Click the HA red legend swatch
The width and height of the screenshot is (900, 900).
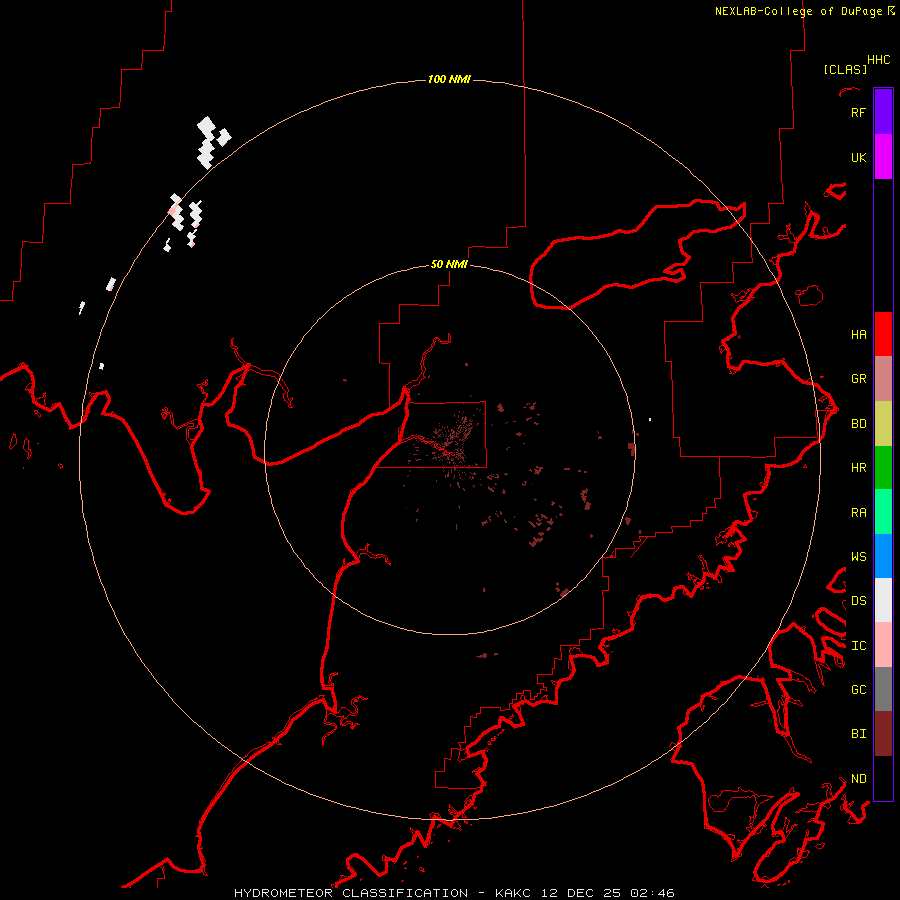point(883,334)
